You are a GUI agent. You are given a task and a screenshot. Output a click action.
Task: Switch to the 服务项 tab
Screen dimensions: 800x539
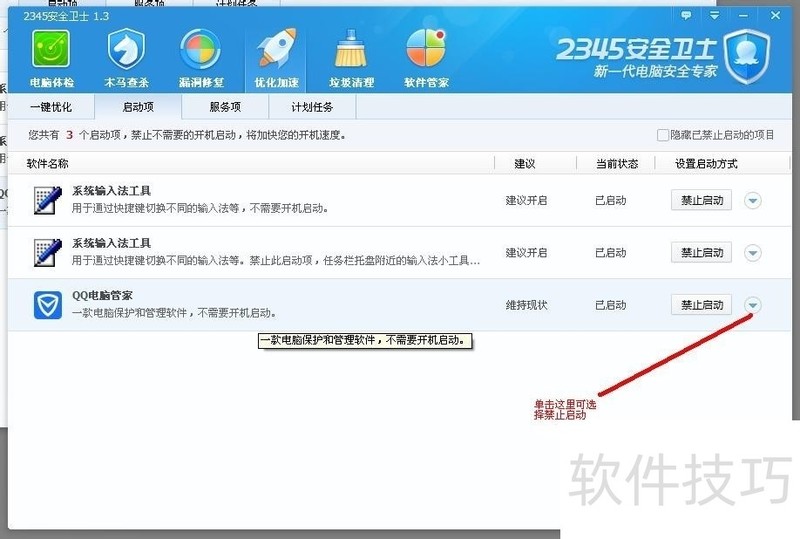[x=225, y=107]
